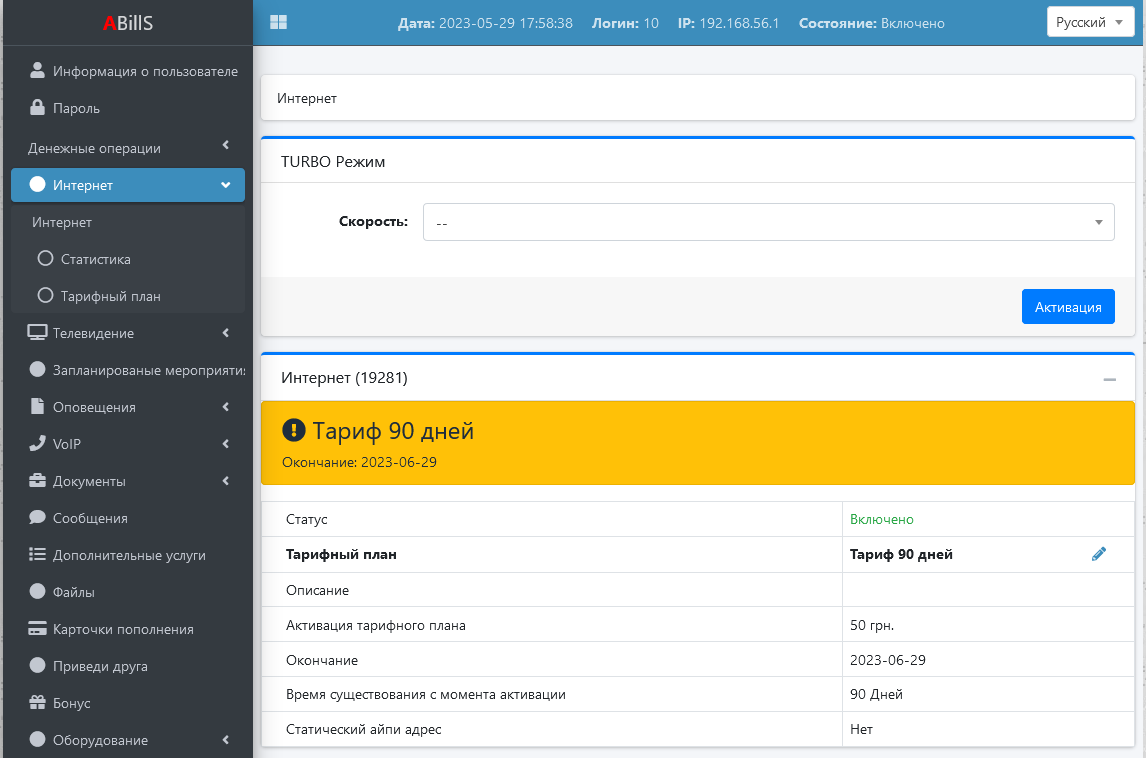The image size is (1146, 758).
Task: Select the Статистика submenu item
Action: 95,259
